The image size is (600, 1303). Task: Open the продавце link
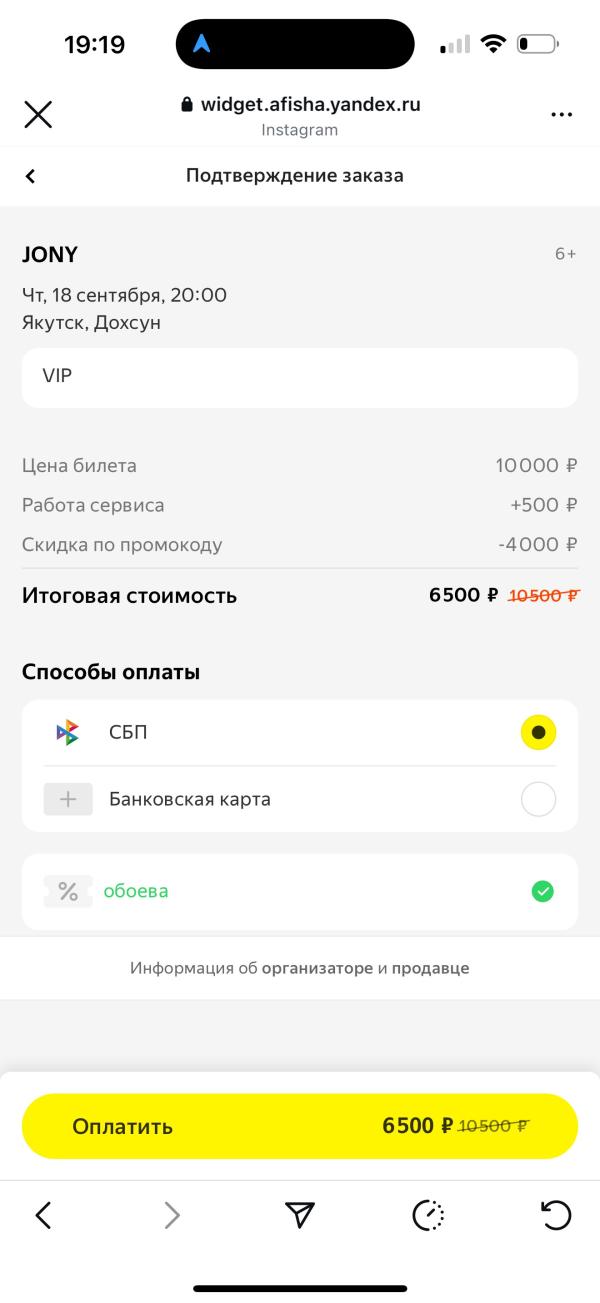(430, 968)
